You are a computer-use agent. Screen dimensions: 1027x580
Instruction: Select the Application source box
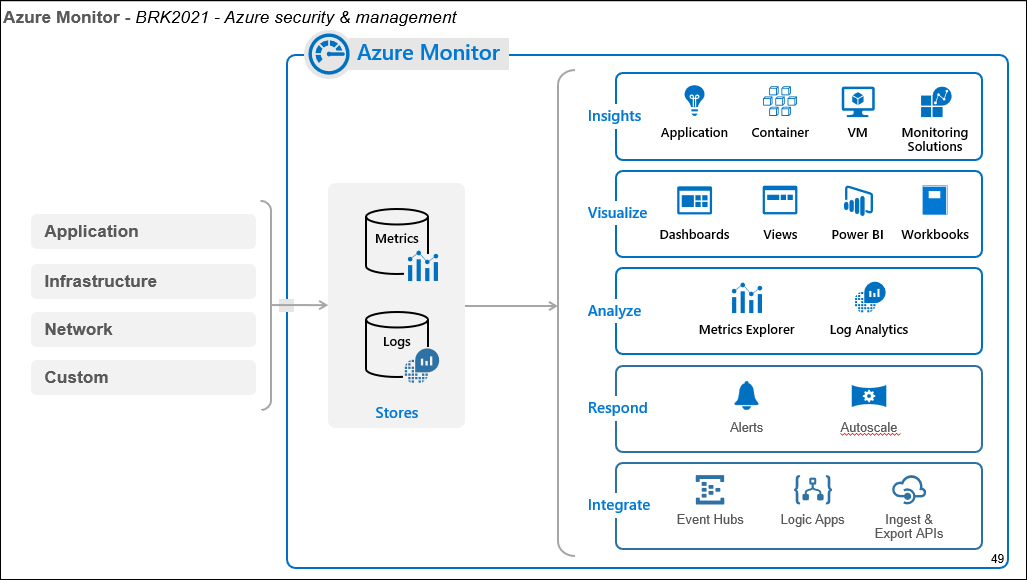(143, 231)
